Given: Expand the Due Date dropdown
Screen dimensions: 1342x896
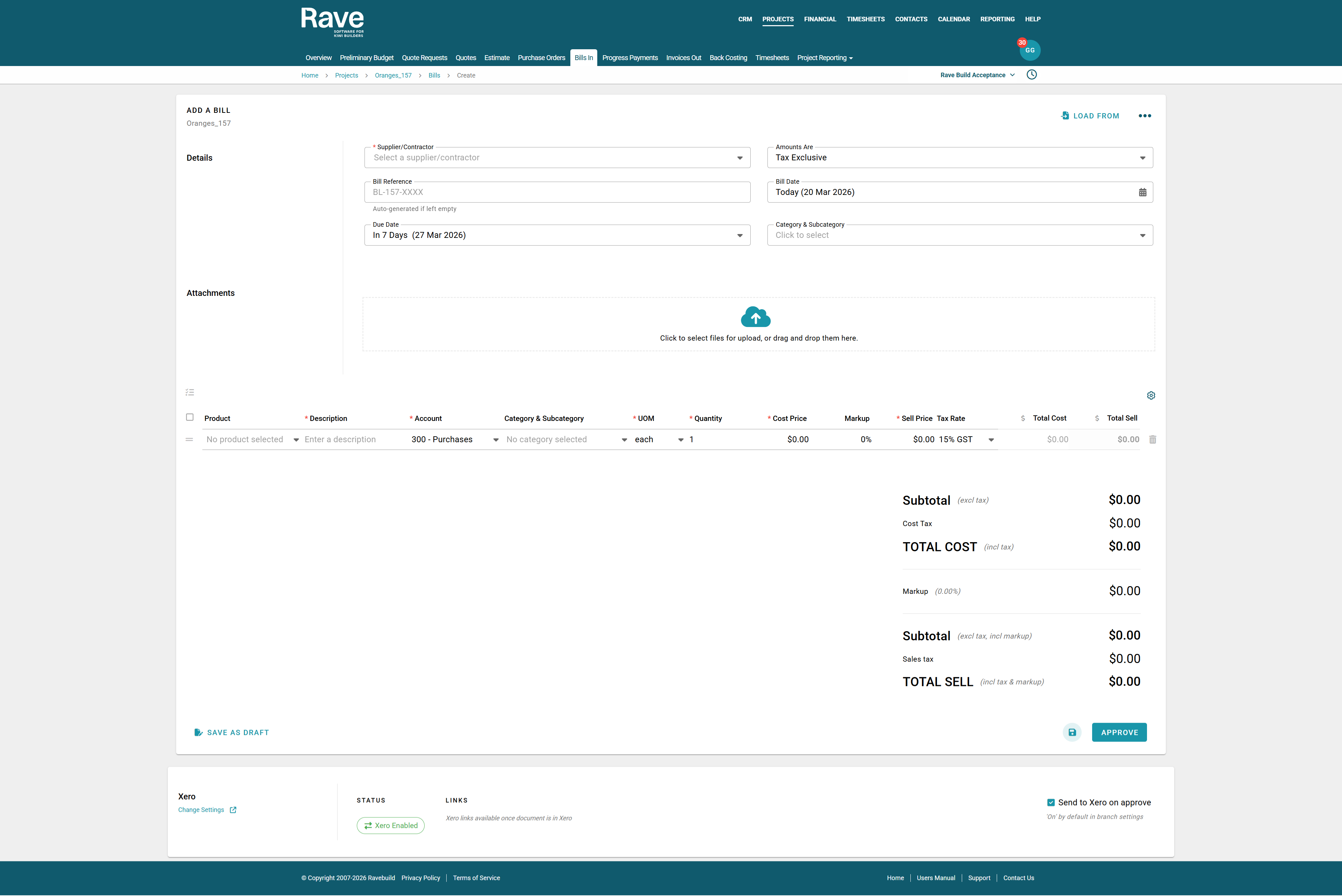Looking at the screenshot, I should point(557,235).
